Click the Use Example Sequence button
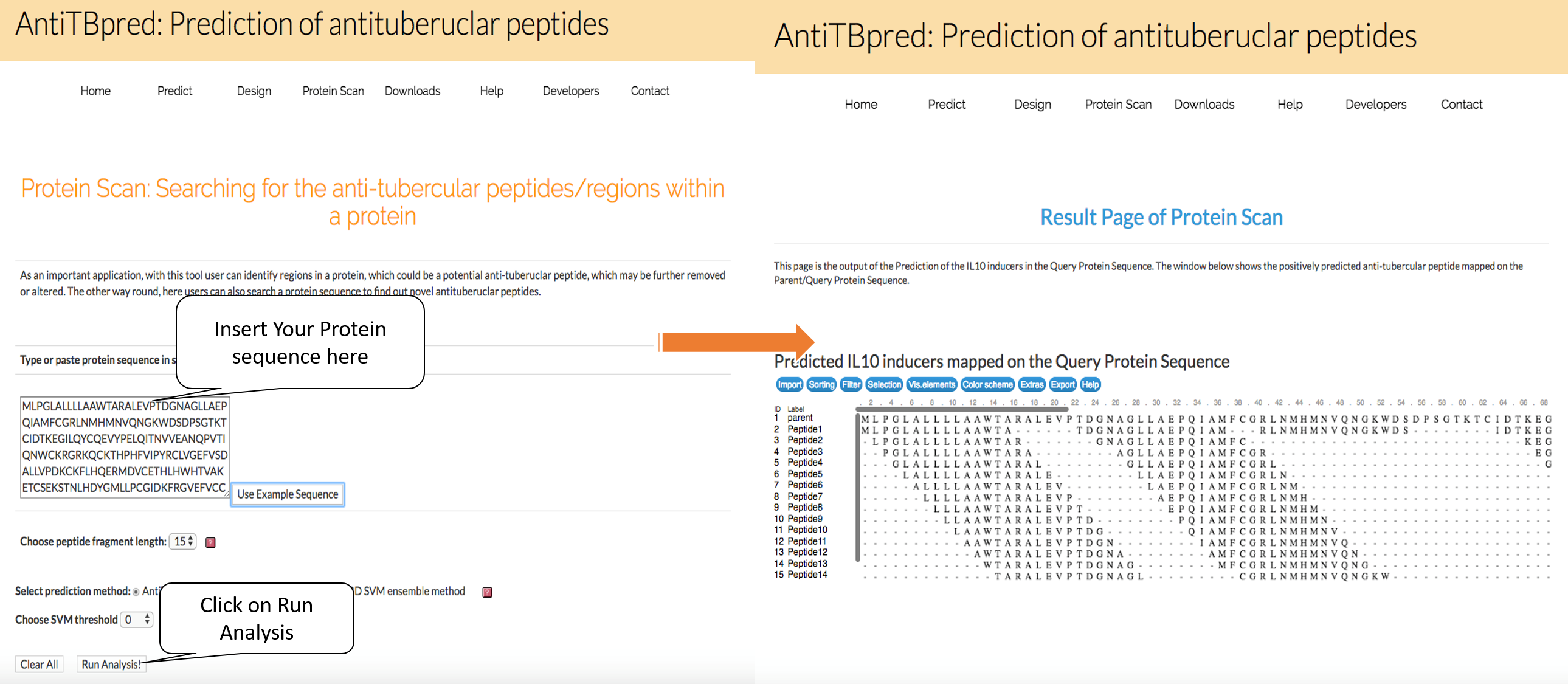The width and height of the screenshot is (1568, 684). [x=288, y=494]
